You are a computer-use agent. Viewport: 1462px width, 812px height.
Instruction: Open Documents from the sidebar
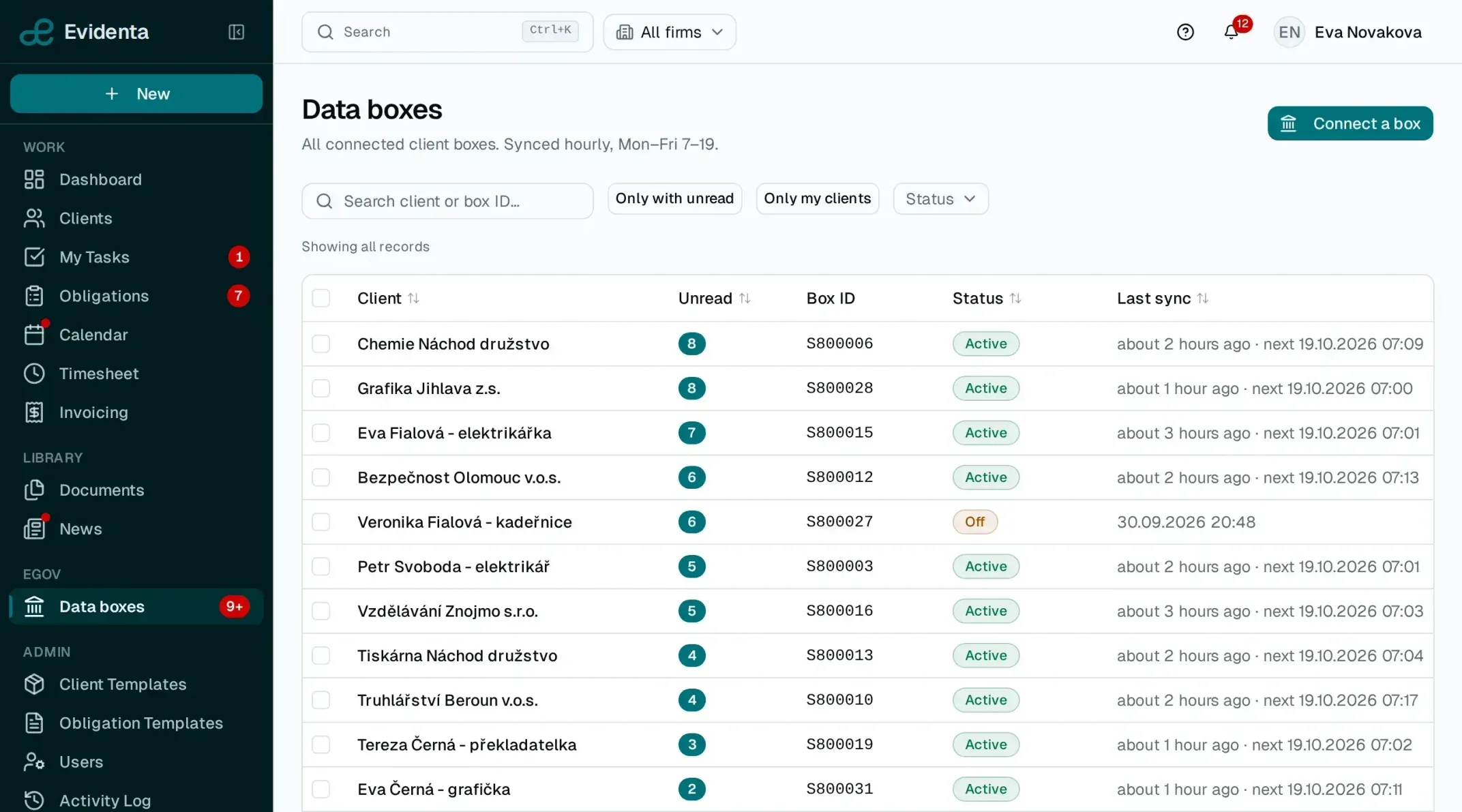pyautogui.click(x=136, y=490)
